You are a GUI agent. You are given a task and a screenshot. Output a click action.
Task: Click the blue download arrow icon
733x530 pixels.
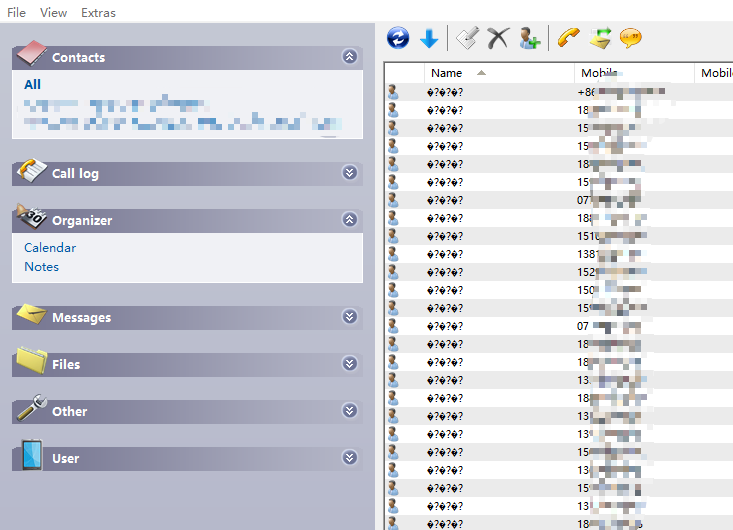point(429,39)
